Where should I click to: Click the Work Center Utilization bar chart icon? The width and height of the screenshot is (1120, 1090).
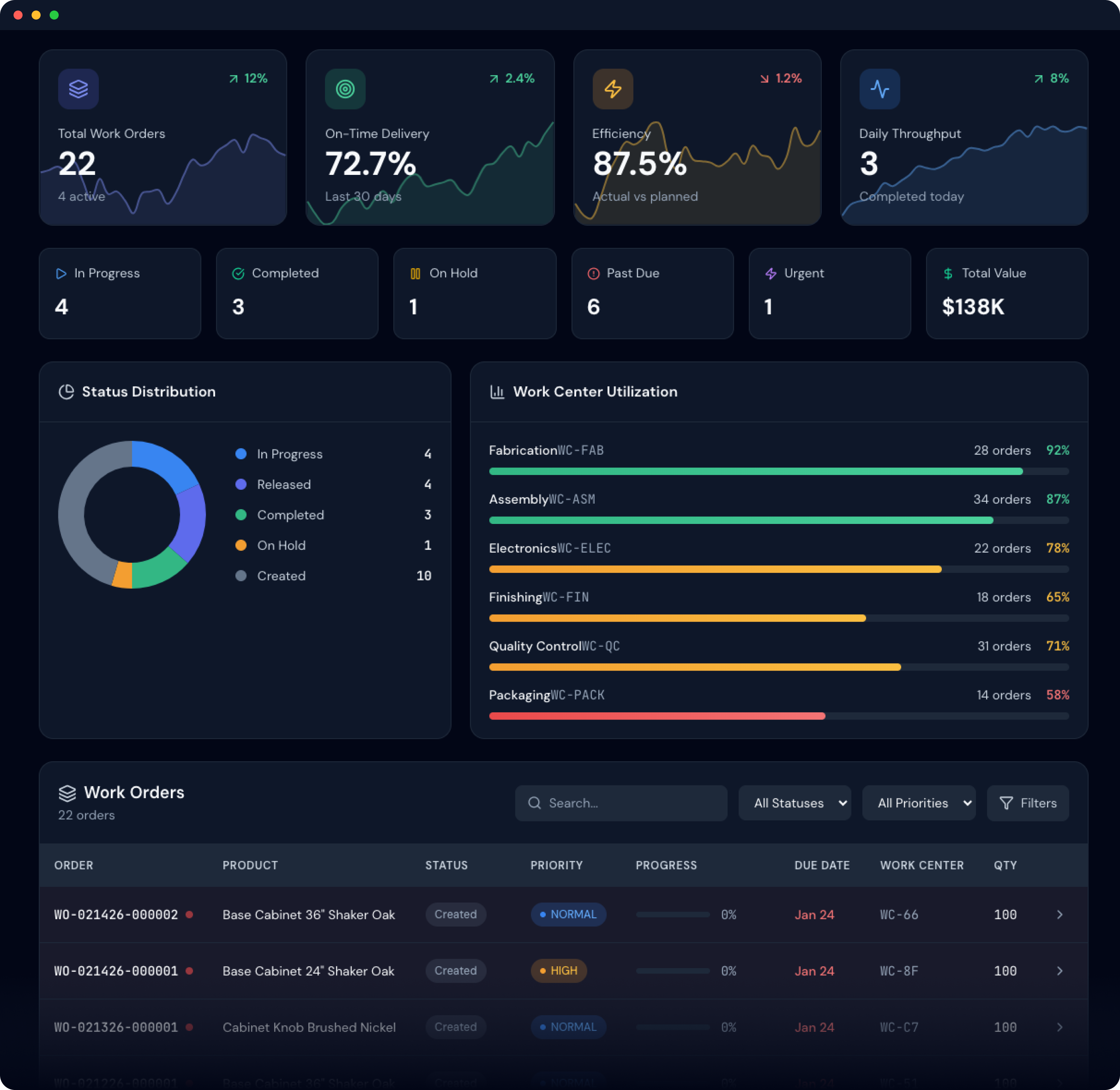click(x=497, y=392)
